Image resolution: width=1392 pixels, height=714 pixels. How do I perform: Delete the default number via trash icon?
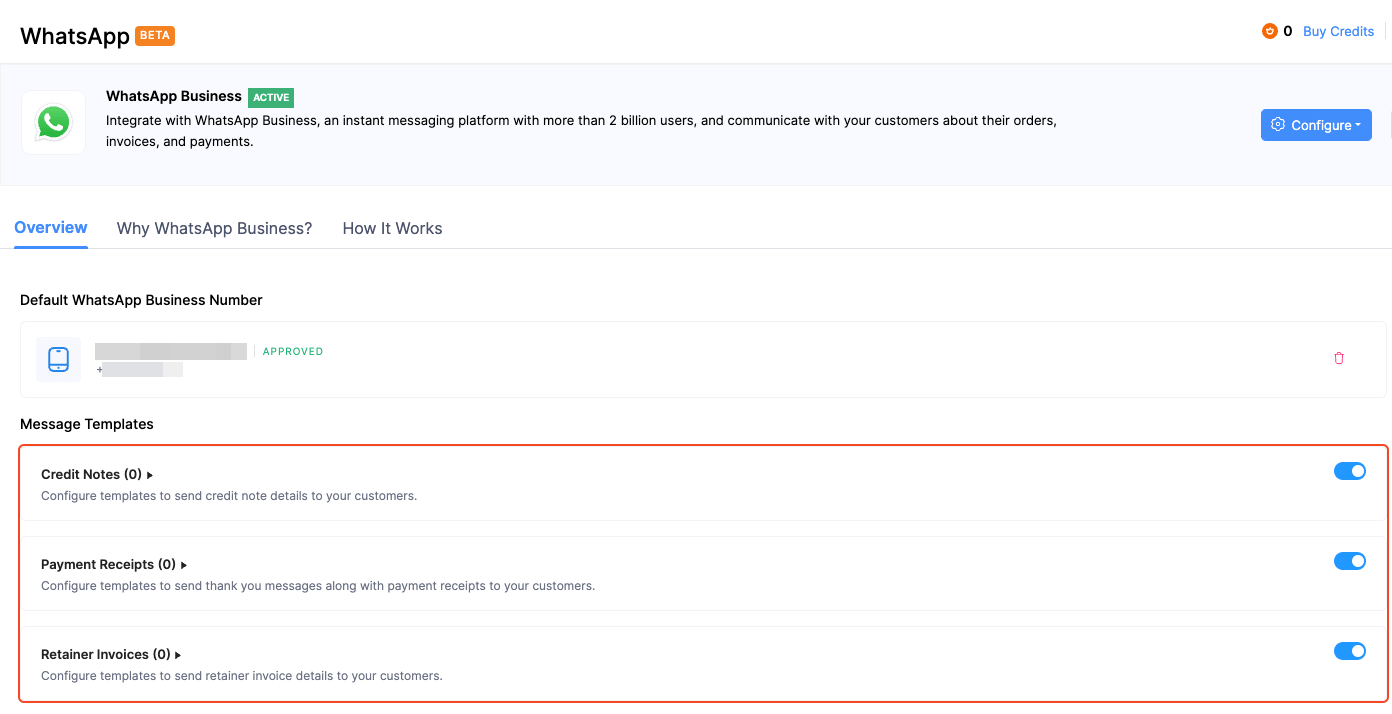click(x=1339, y=358)
